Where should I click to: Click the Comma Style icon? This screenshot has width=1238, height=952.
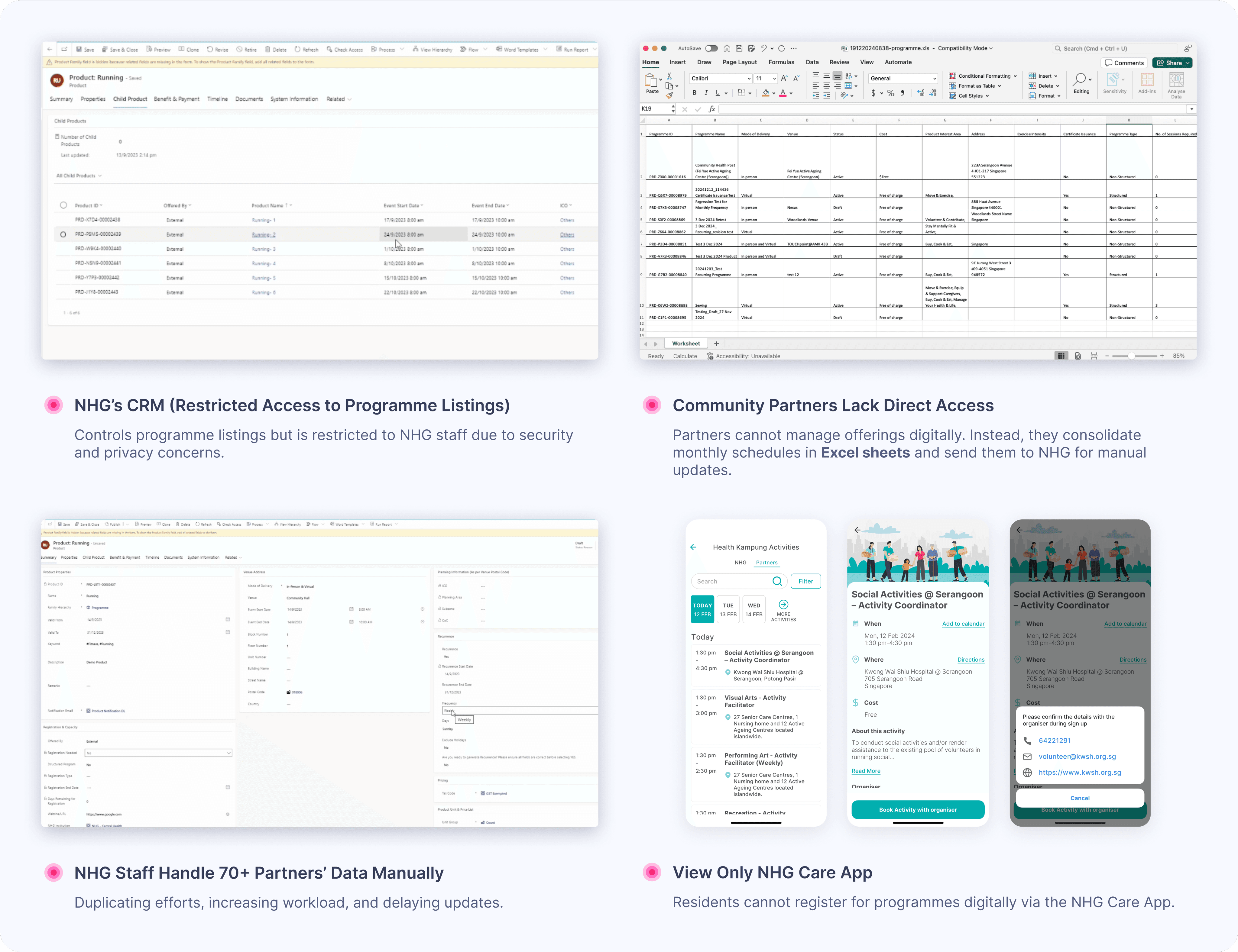coord(903,93)
